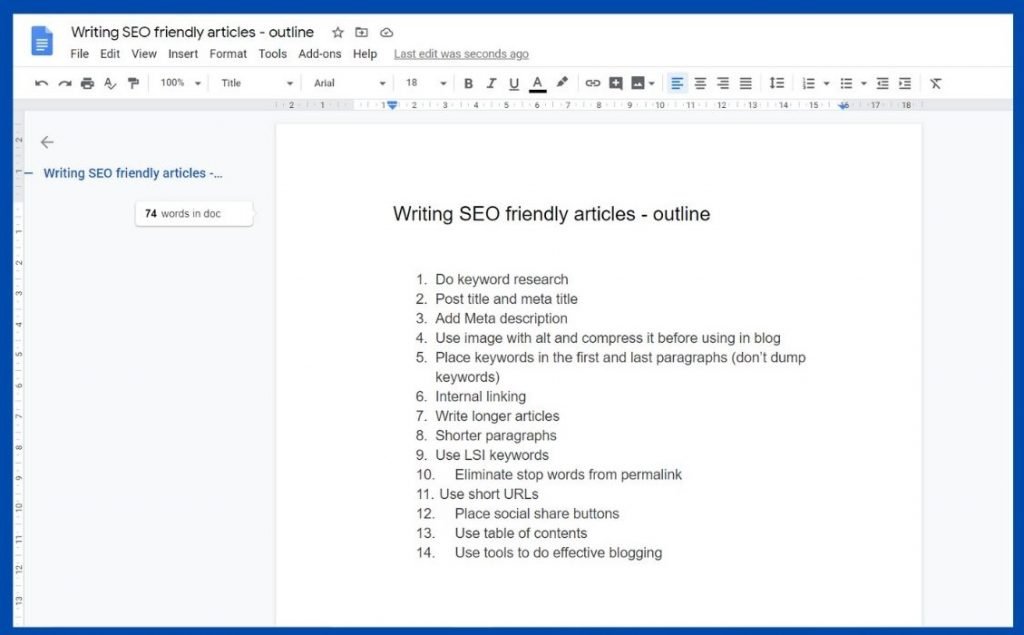Image resolution: width=1024 pixels, height=635 pixels.
Task: Toggle Bold formatting
Action: [x=468, y=84]
